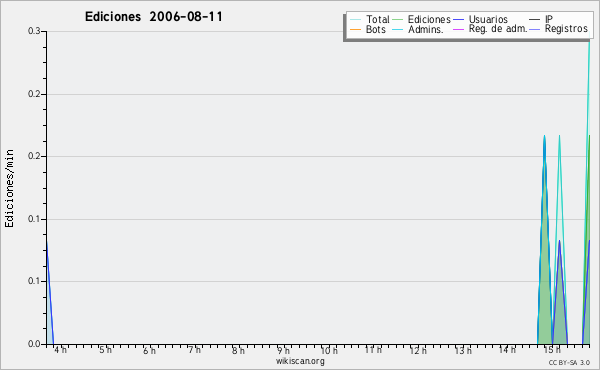The image size is (600, 370).
Task: Click the '12 h' x-axis label
Action: [418, 350]
